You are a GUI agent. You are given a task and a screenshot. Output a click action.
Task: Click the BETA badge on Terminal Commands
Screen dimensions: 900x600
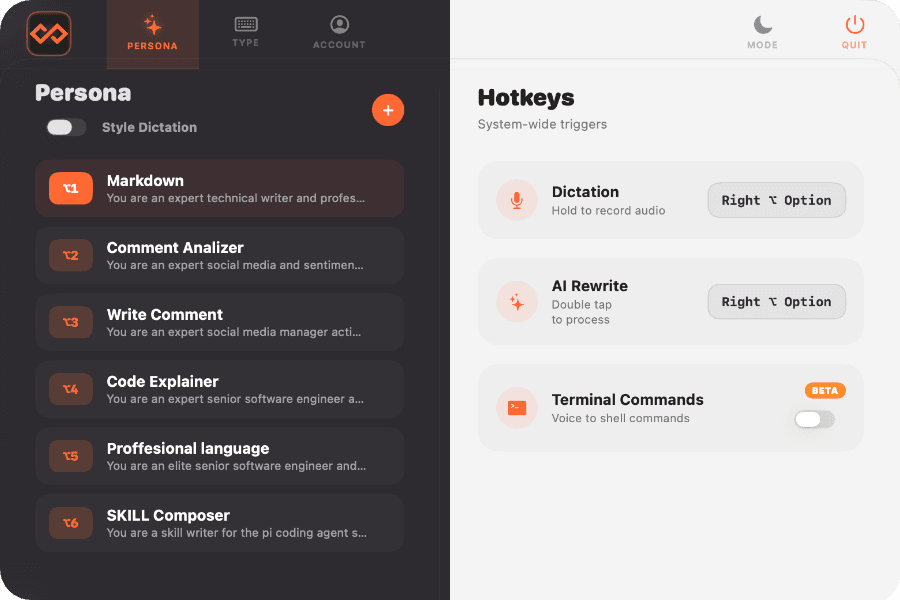(825, 390)
